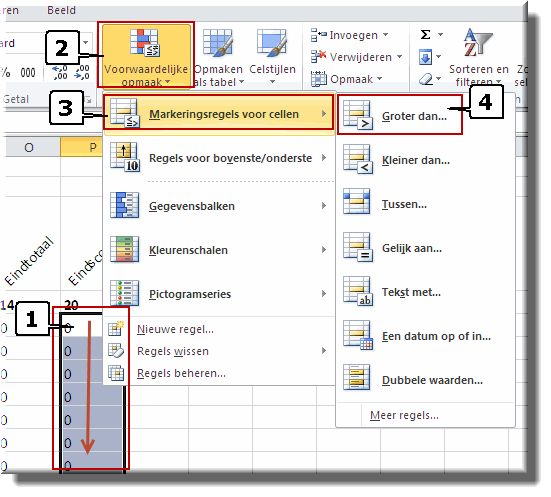This screenshot has height=497, width=551.
Task: Open the Pictogramseries submenu
Action: pos(219,293)
